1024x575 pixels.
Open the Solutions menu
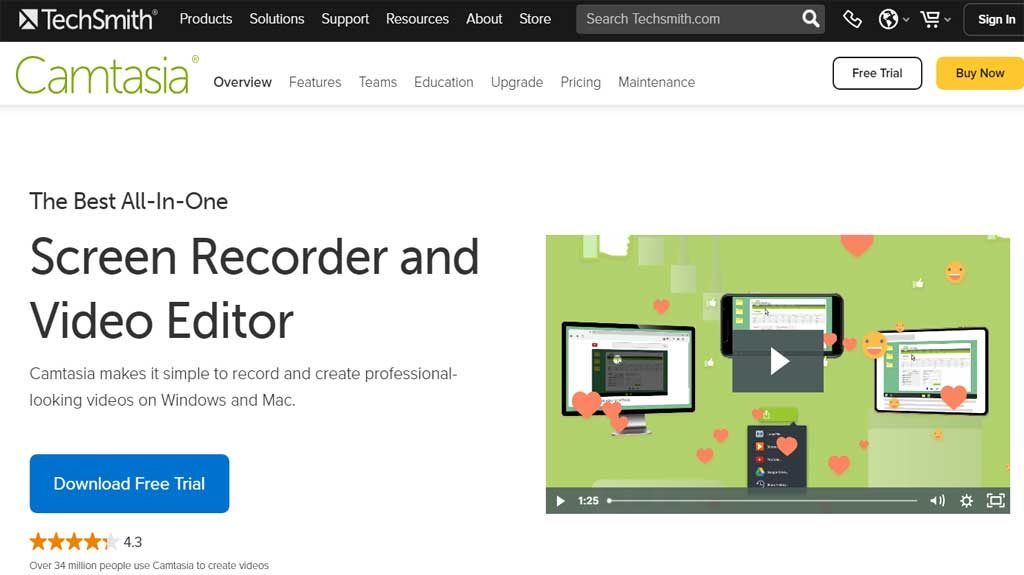pyautogui.click(x=277, y=19)
